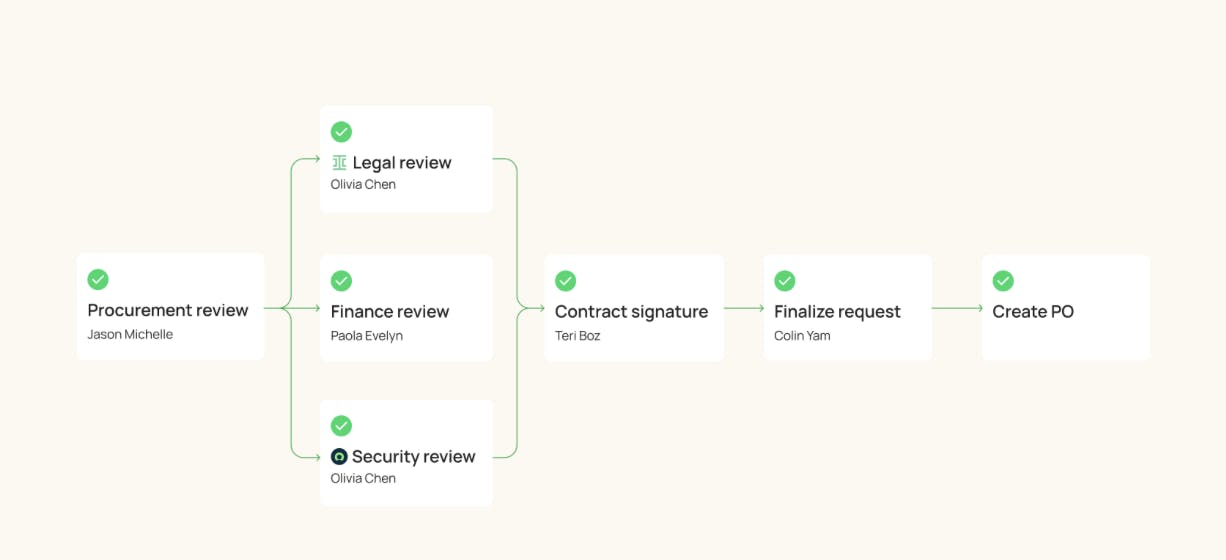Open the Procurement review step title
The image size is (1226, 560).
tap(168, 311)
